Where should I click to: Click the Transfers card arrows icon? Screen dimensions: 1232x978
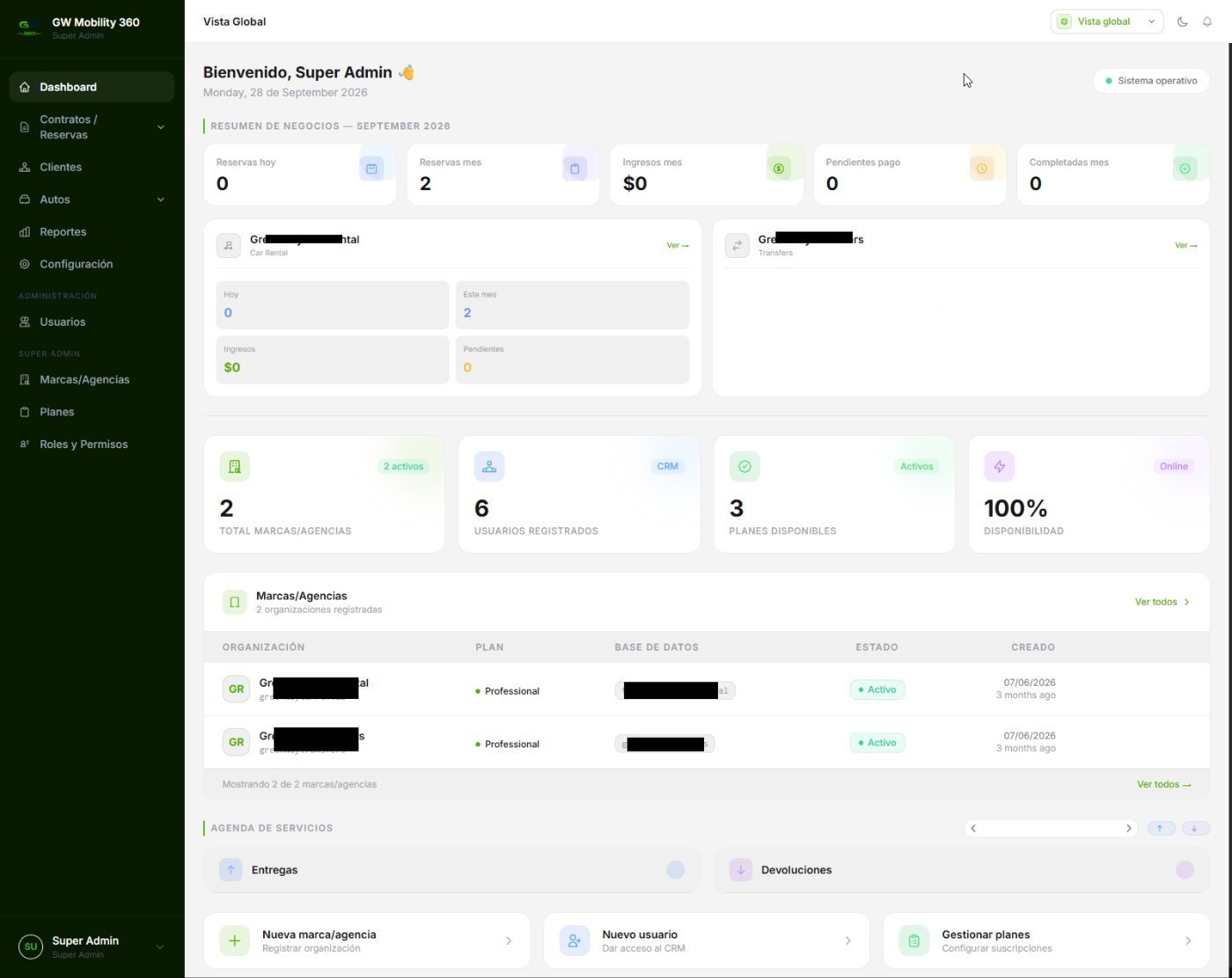(737, 246)
